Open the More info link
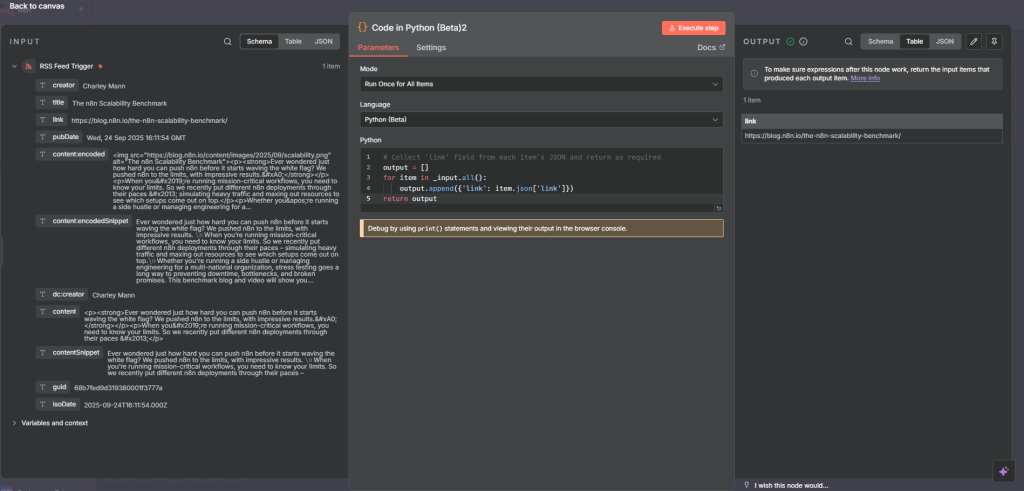 [865, 78]
